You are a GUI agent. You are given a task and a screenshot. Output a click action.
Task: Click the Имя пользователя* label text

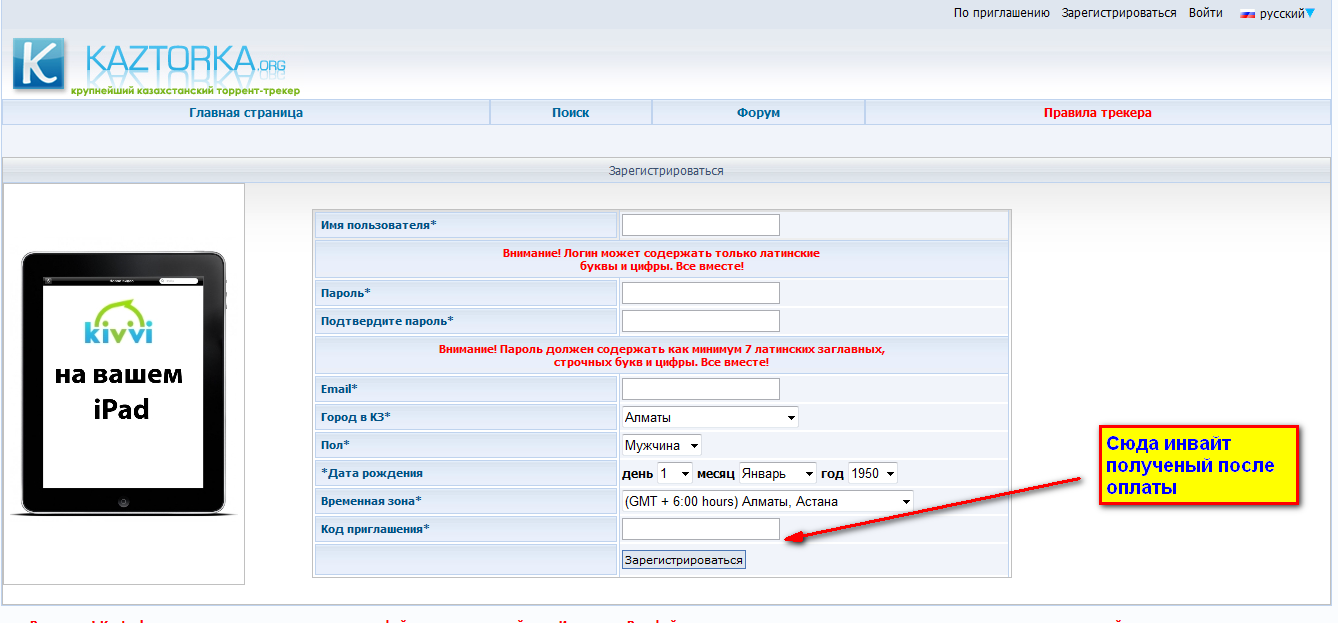[378, 225]
